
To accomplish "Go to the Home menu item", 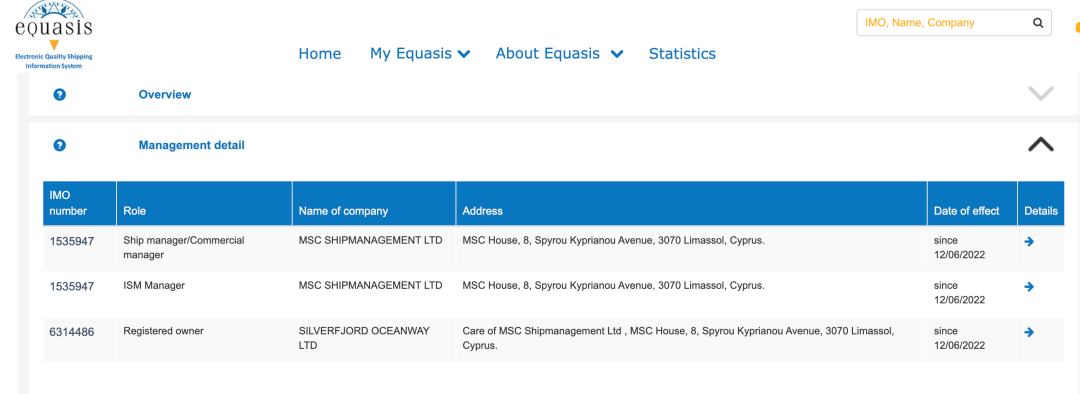I will click(320, 54).
